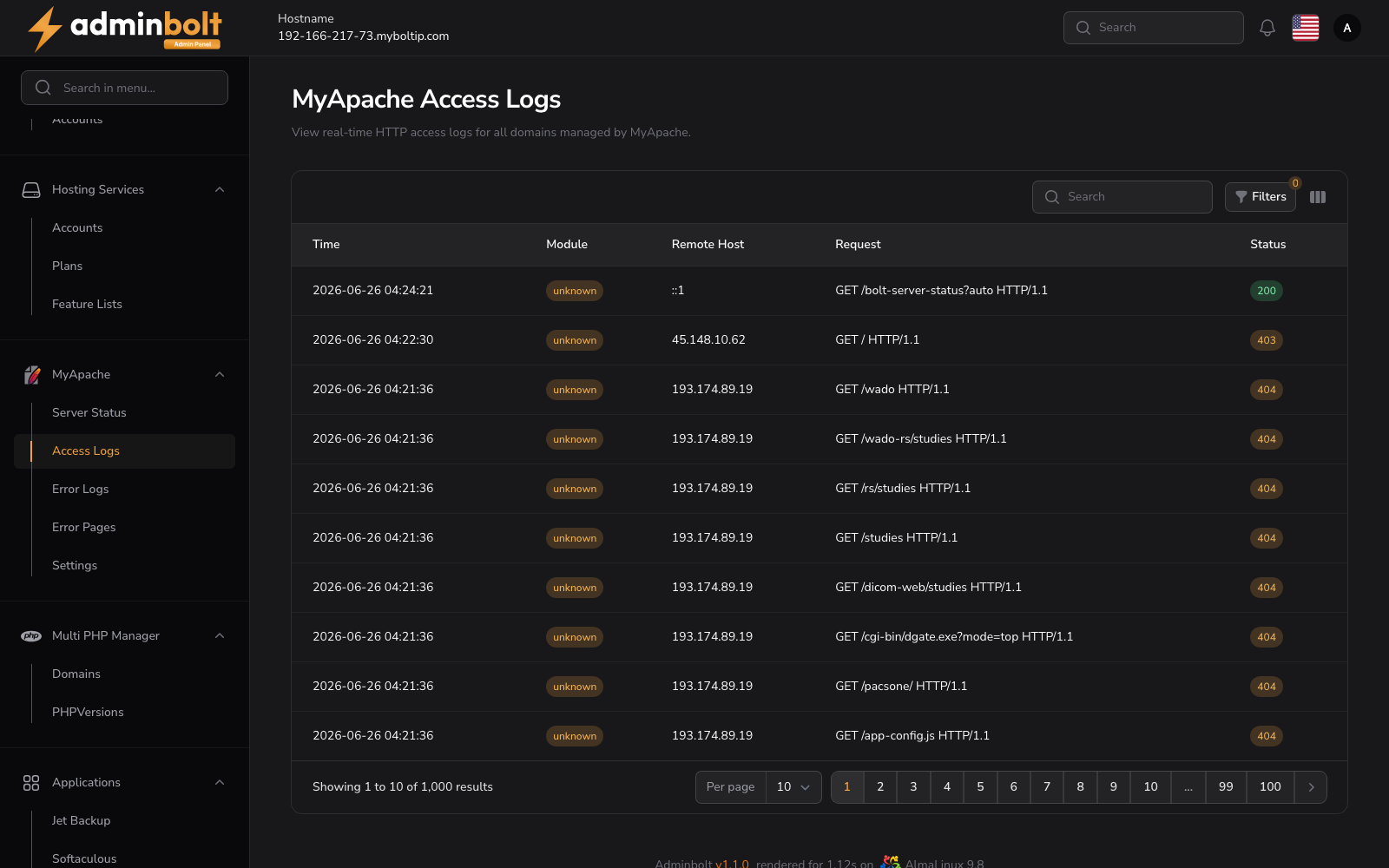Go to page 10
Screen dimensions: 1389x868
tap(1150, 787)
